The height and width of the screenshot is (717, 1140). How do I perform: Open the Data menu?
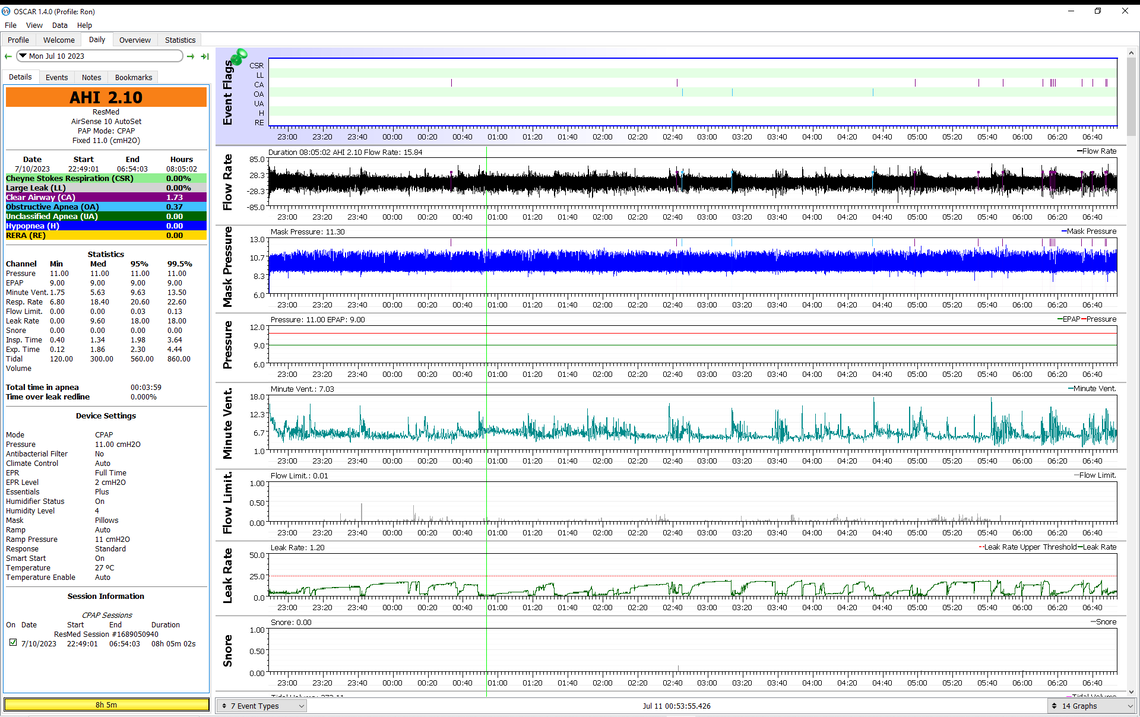(x=60, y=25)
